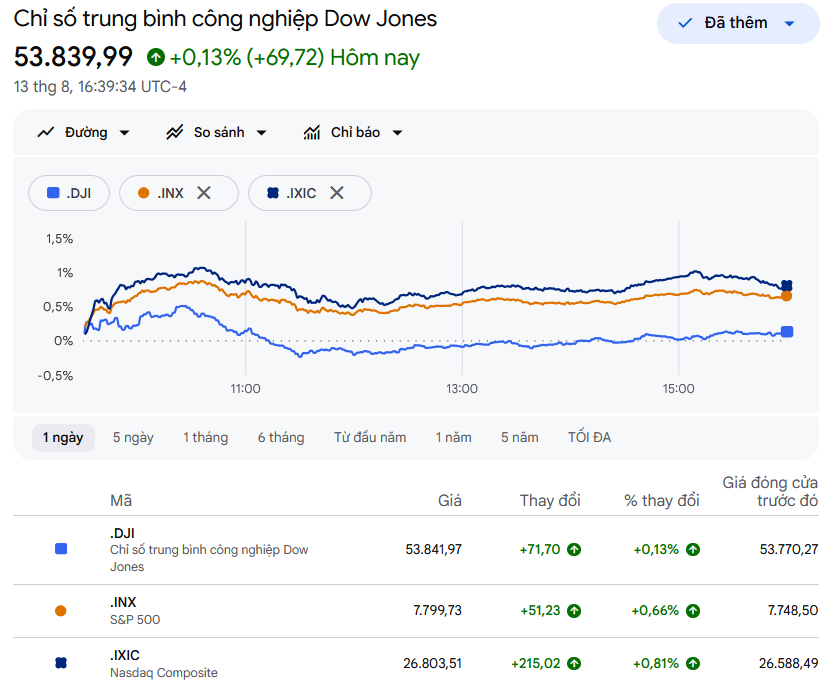Click the blue .DJI square swatch in table

(x=61, y=549)
